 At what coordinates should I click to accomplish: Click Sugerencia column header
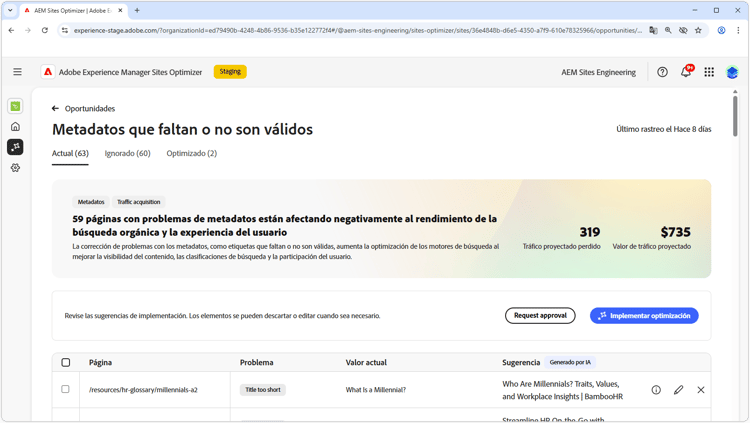click(x=521, y=362)
